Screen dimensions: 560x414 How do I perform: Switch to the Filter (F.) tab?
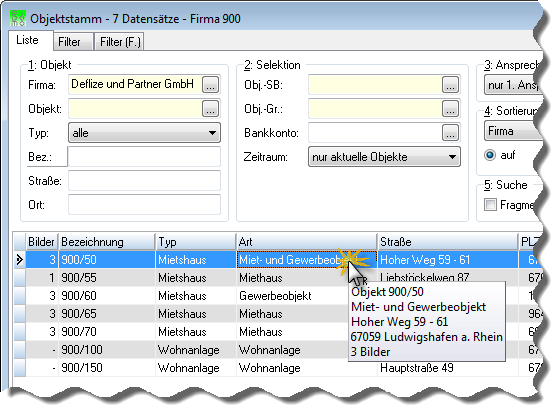point(120,42)
